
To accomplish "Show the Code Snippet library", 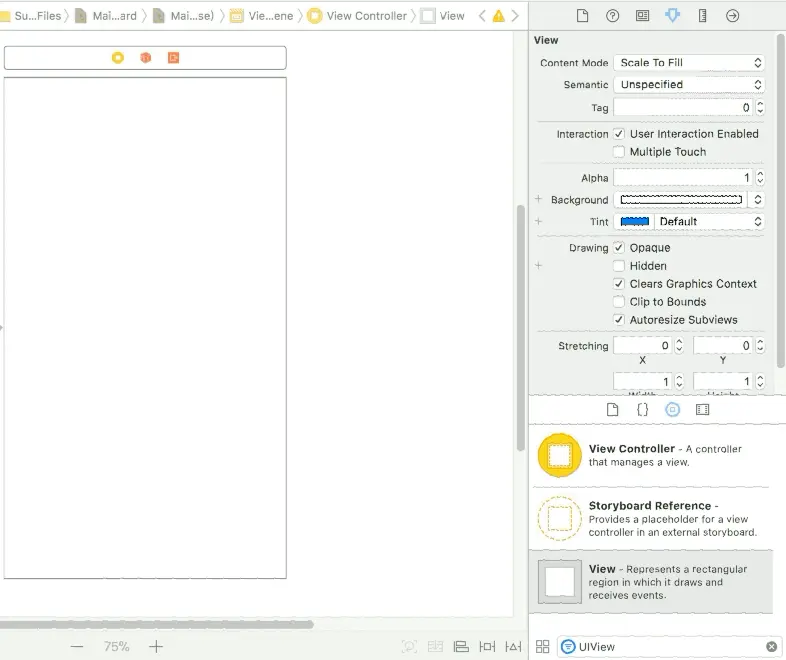I will click(x=642, y=410).
